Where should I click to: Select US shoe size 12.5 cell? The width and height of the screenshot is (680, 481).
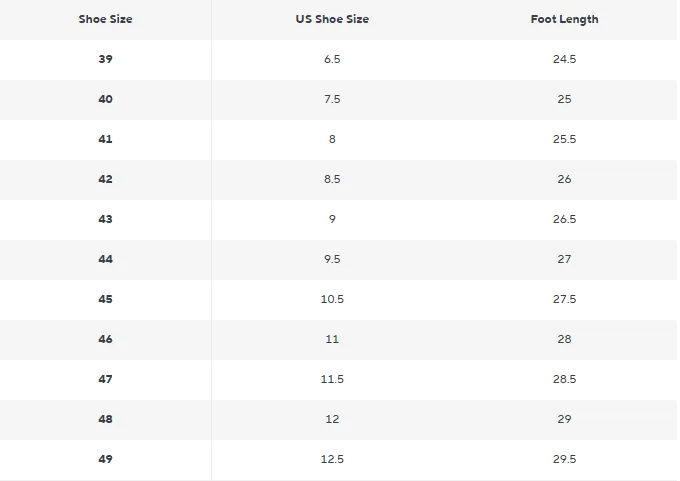[x=332, y=459]
